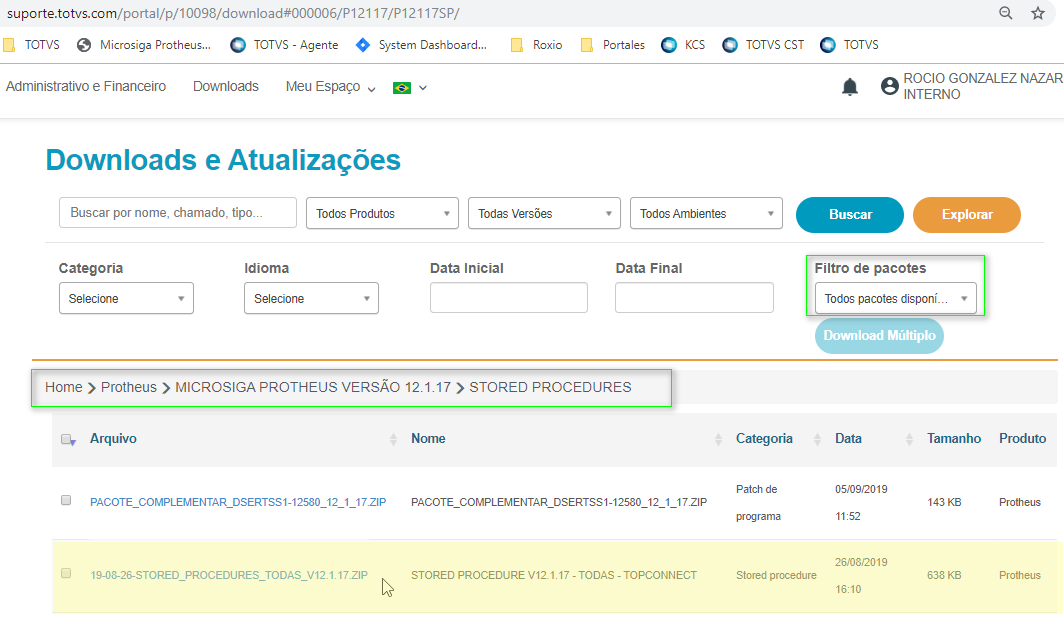Click the STORED PROCEDURE V12.1.17 - TODAS - TOPCONNECT name
The height and width of the screenshot is (620, 1064).
point(554,575)
